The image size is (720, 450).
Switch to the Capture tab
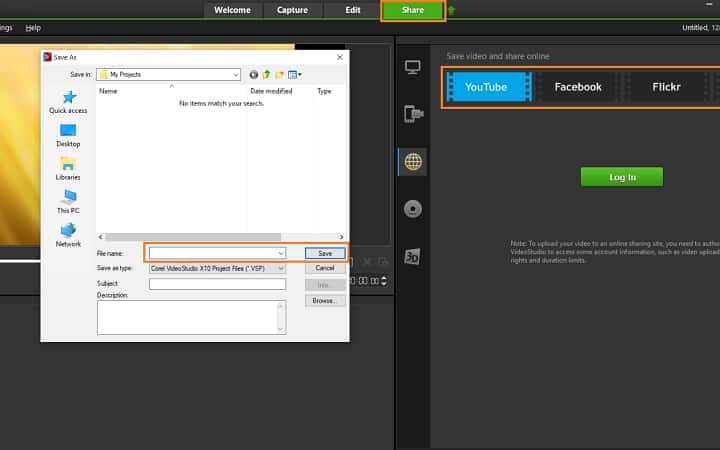coord(292,10)
